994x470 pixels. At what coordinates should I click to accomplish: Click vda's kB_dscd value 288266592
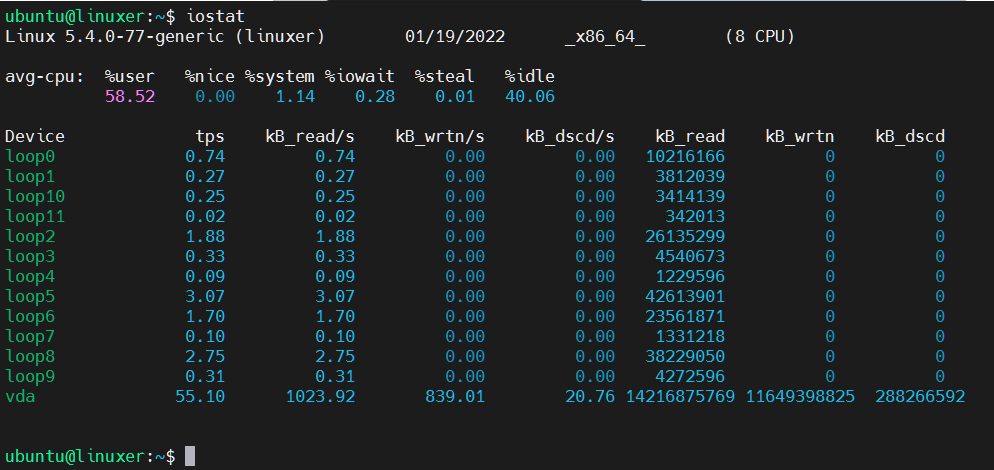(920, 396)
